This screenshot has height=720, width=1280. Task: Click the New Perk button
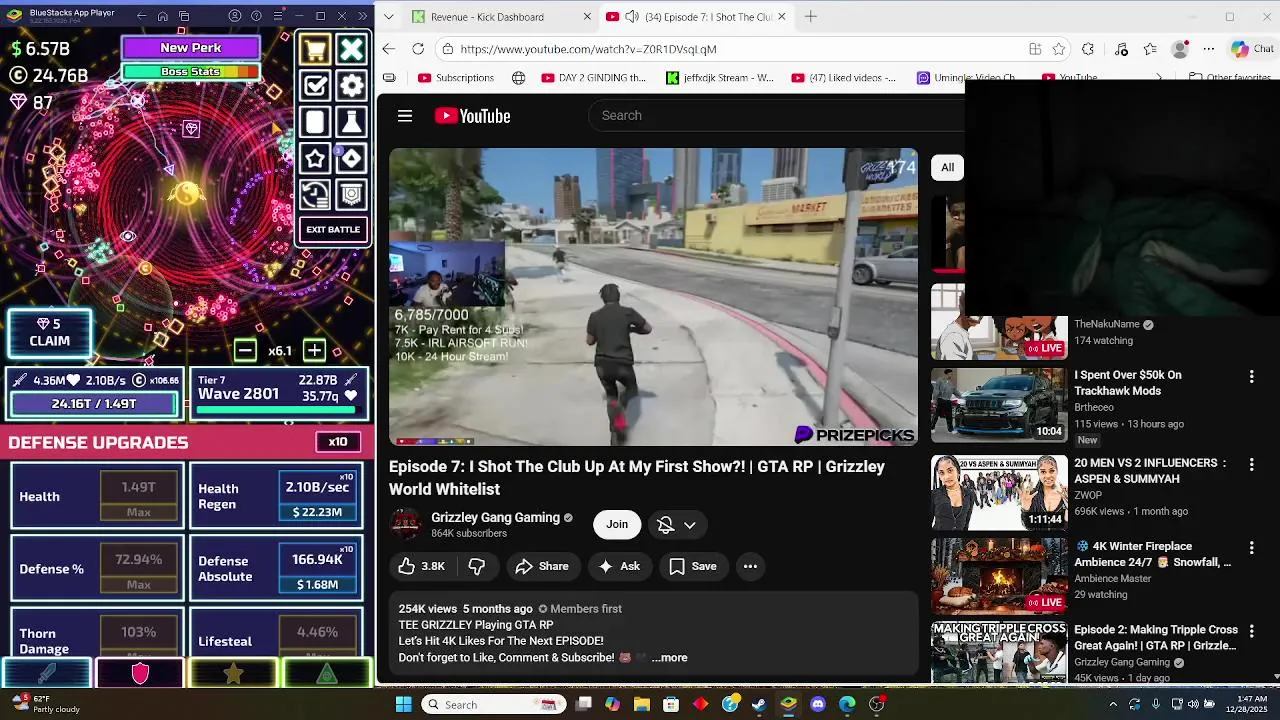(191, 48)
